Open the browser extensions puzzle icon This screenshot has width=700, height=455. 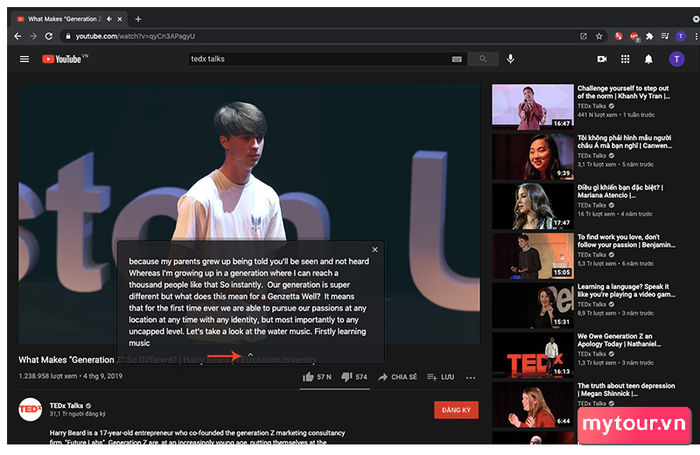click(x=650, y=36)
